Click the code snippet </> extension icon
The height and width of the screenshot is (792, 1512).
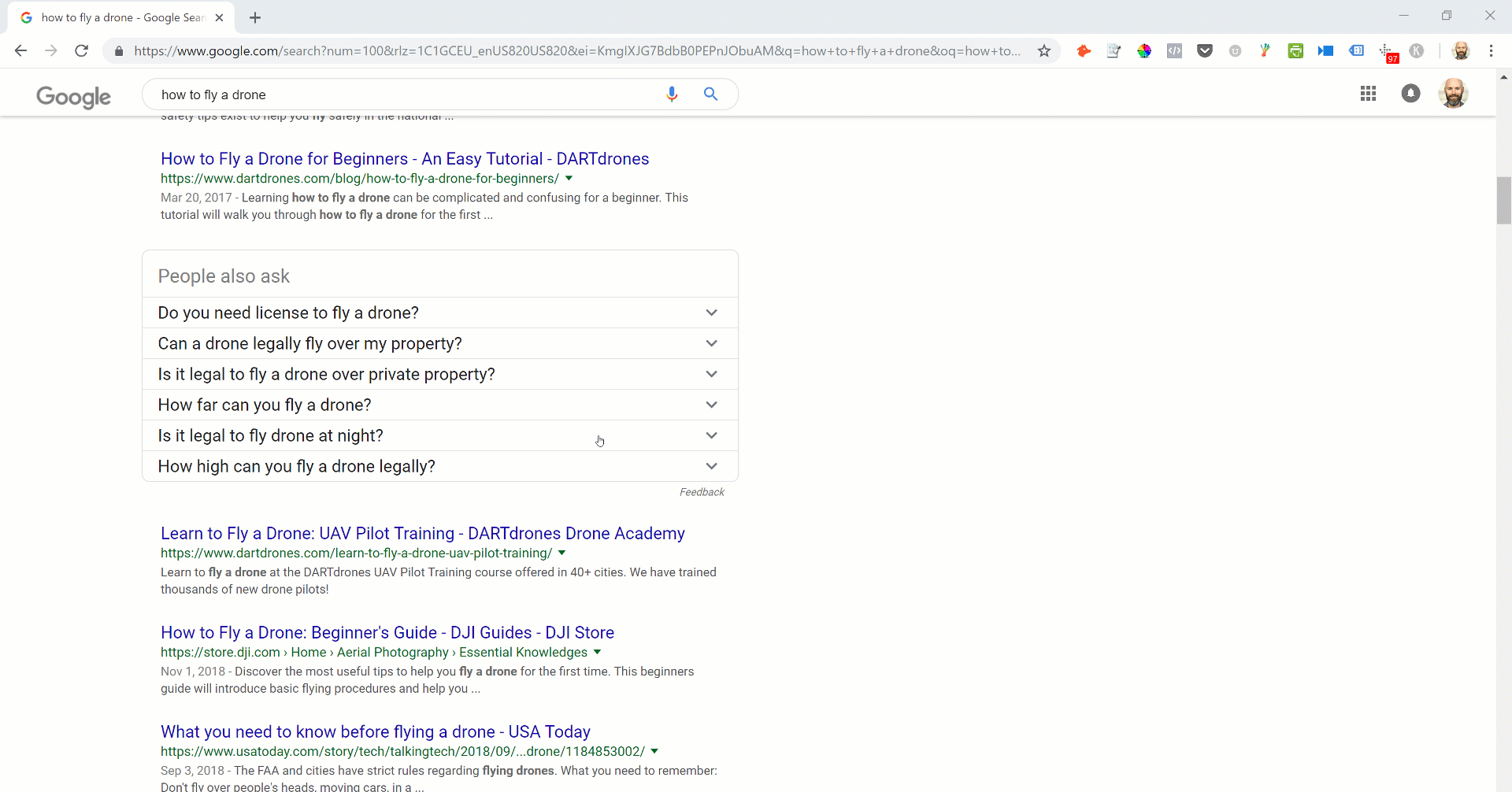pyautogui.click(x=1174, y=50)
